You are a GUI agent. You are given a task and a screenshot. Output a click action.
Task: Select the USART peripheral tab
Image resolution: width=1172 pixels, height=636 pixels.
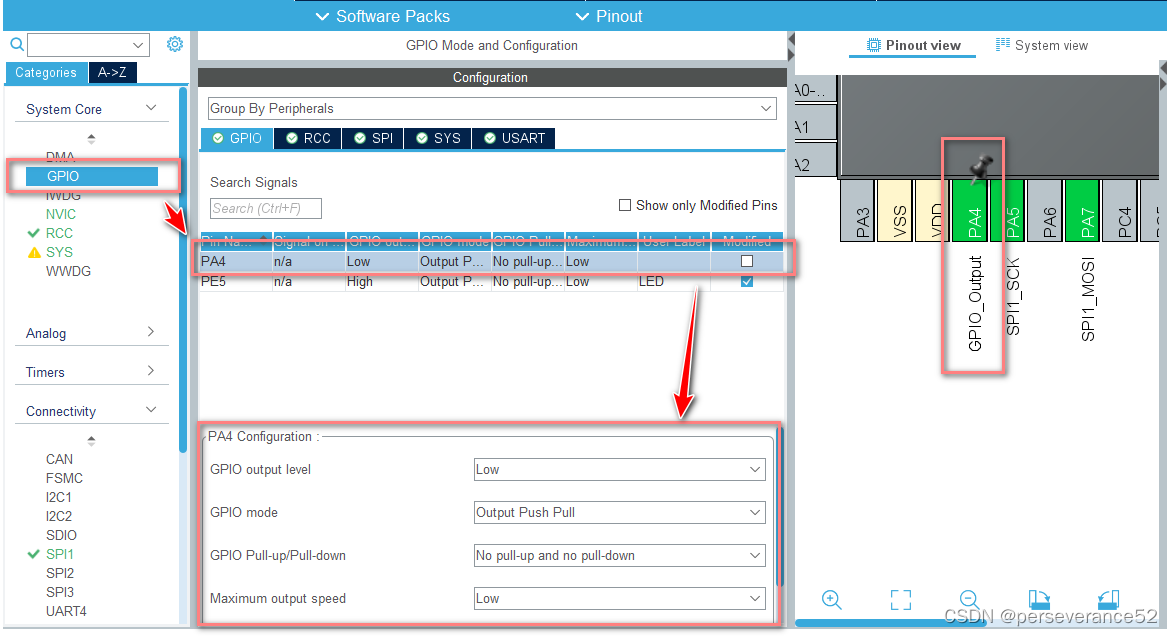(x=513, y=138)
